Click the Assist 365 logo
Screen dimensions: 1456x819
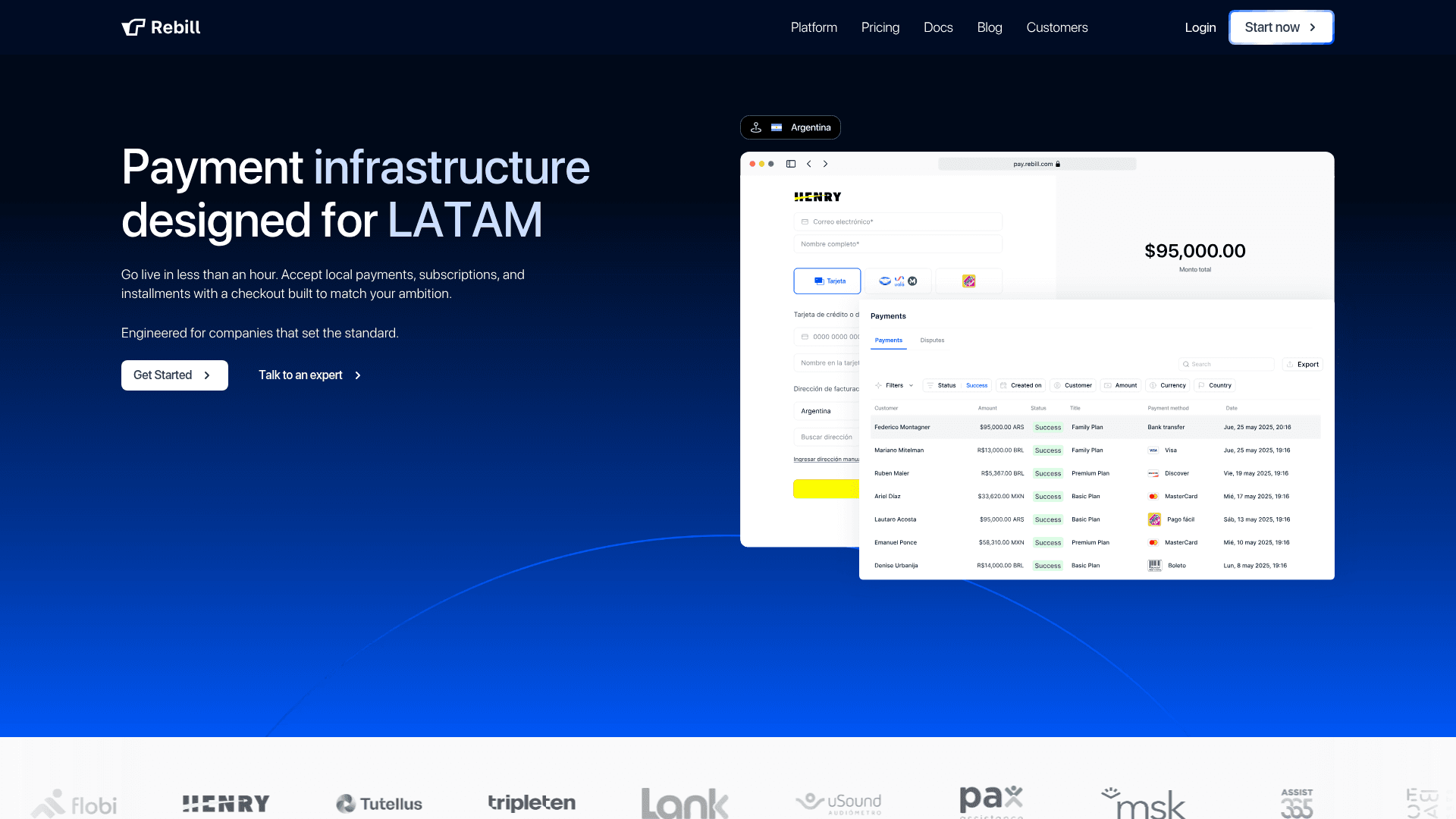pyautogui.click(x=1297, y=804)
